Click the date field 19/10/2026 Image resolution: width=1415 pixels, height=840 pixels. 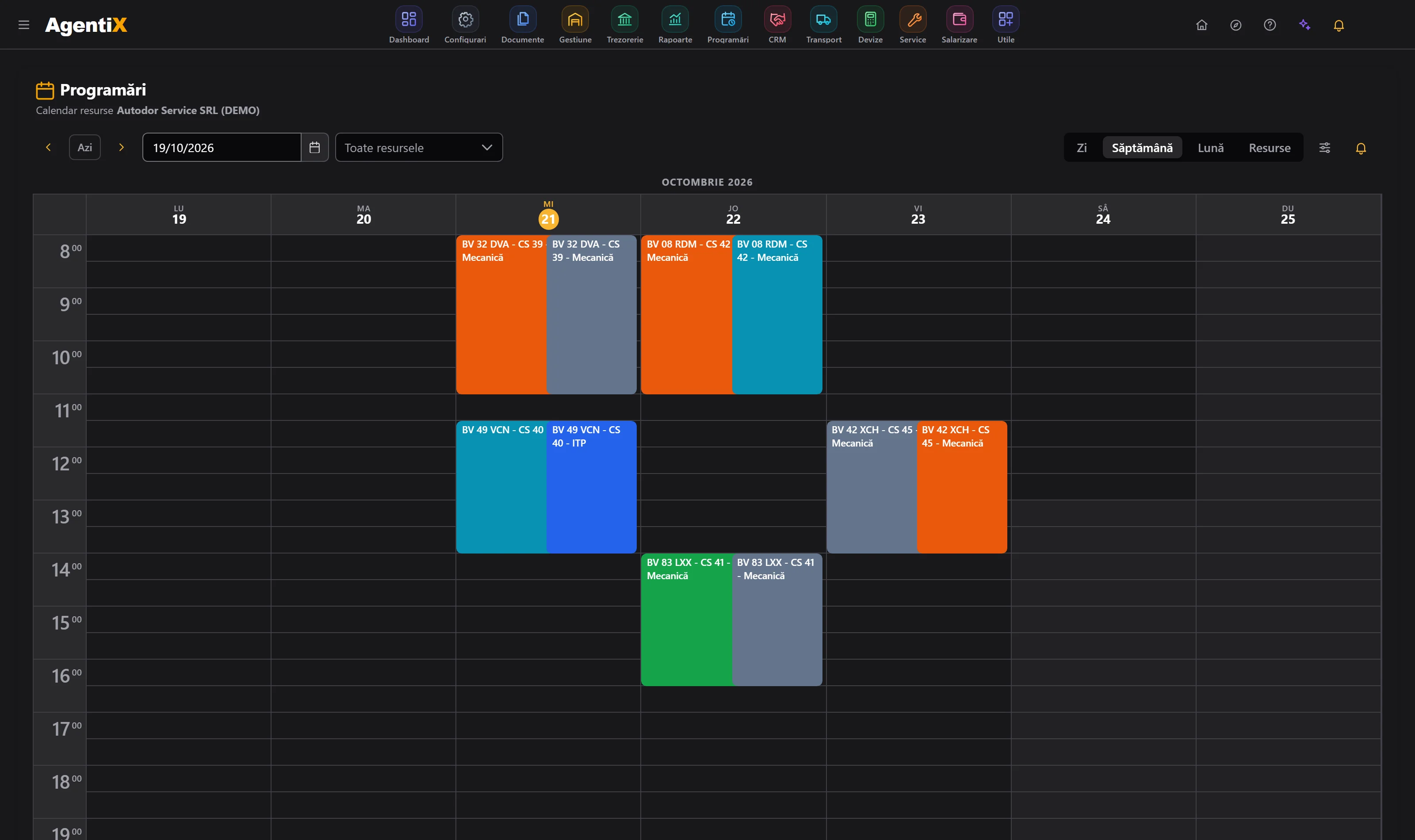pos(222,148)
